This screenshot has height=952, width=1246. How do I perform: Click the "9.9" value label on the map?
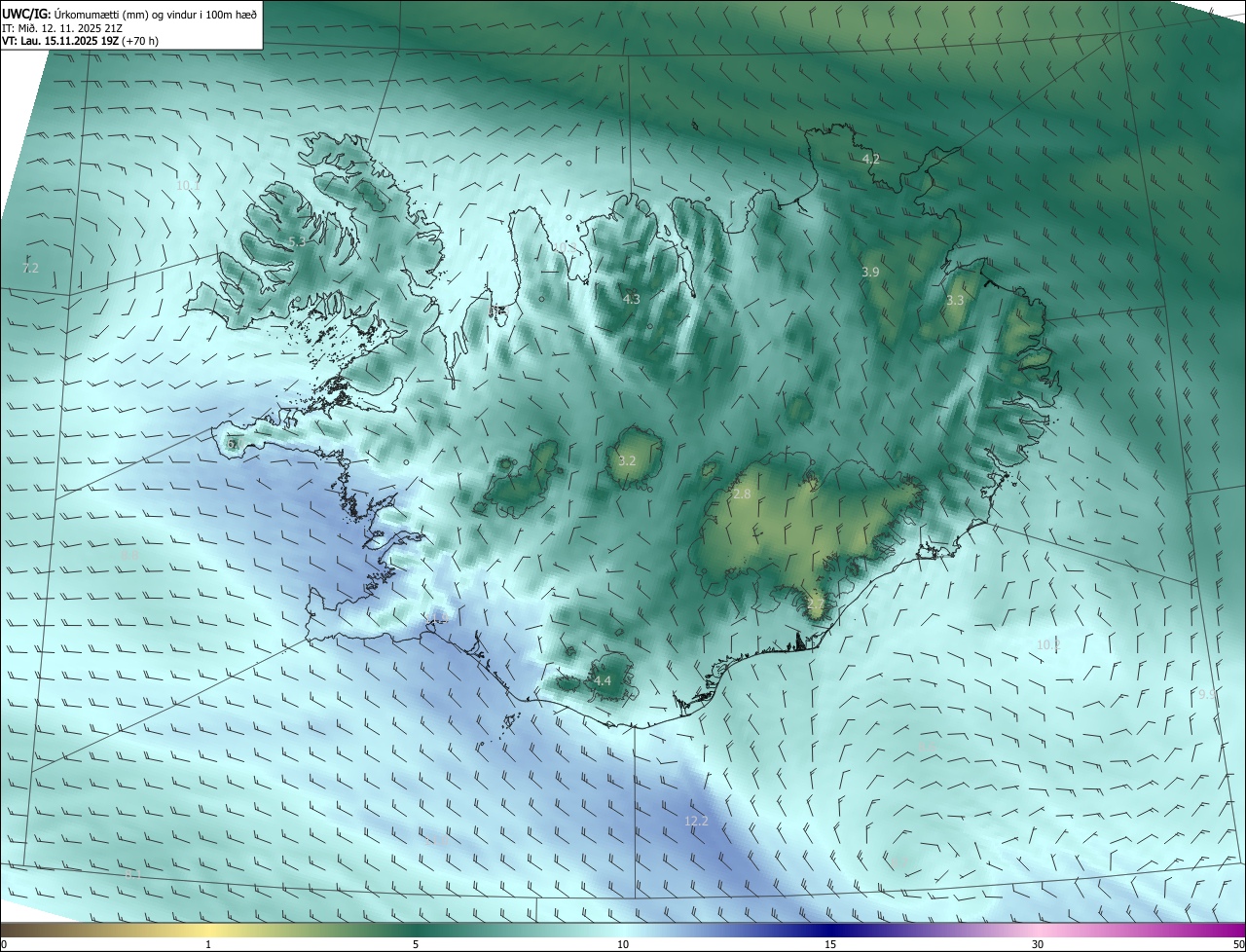click(x=1207, y=694)
